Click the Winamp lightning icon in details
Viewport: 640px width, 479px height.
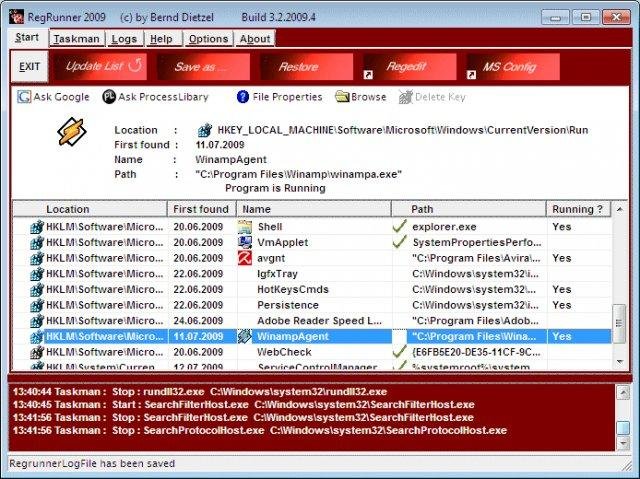[71, 132]
